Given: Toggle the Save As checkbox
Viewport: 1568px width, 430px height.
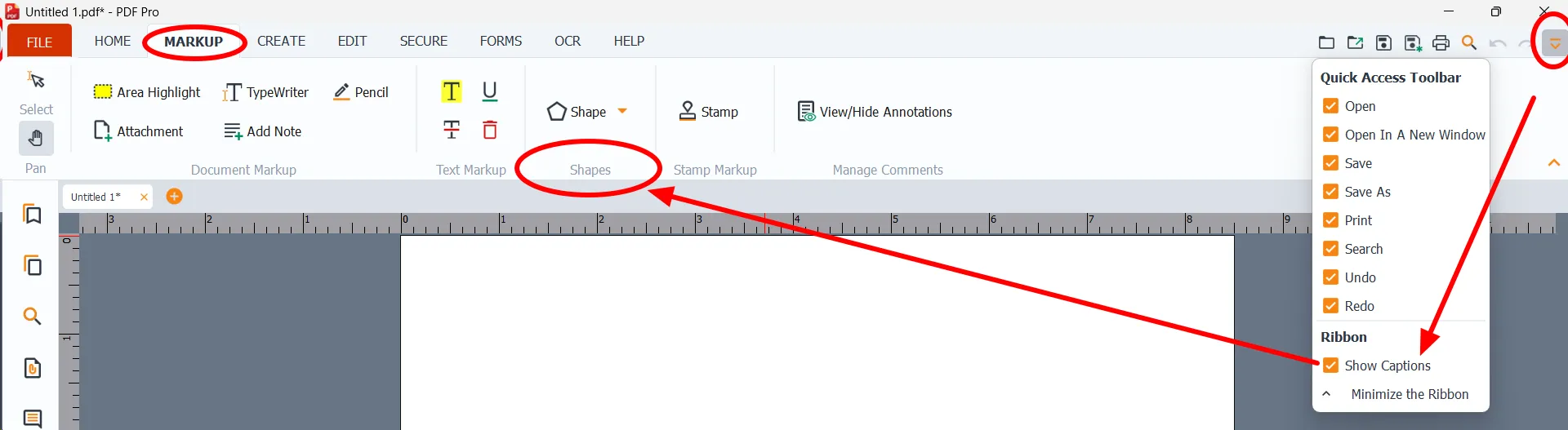Looking at the screenshot, I should (1330, 192).
